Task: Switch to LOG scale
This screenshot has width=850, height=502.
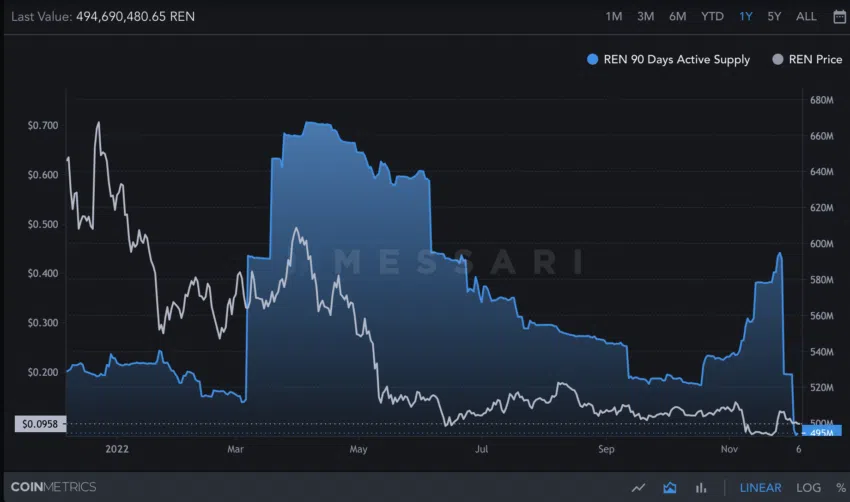Action: point(808,487)
